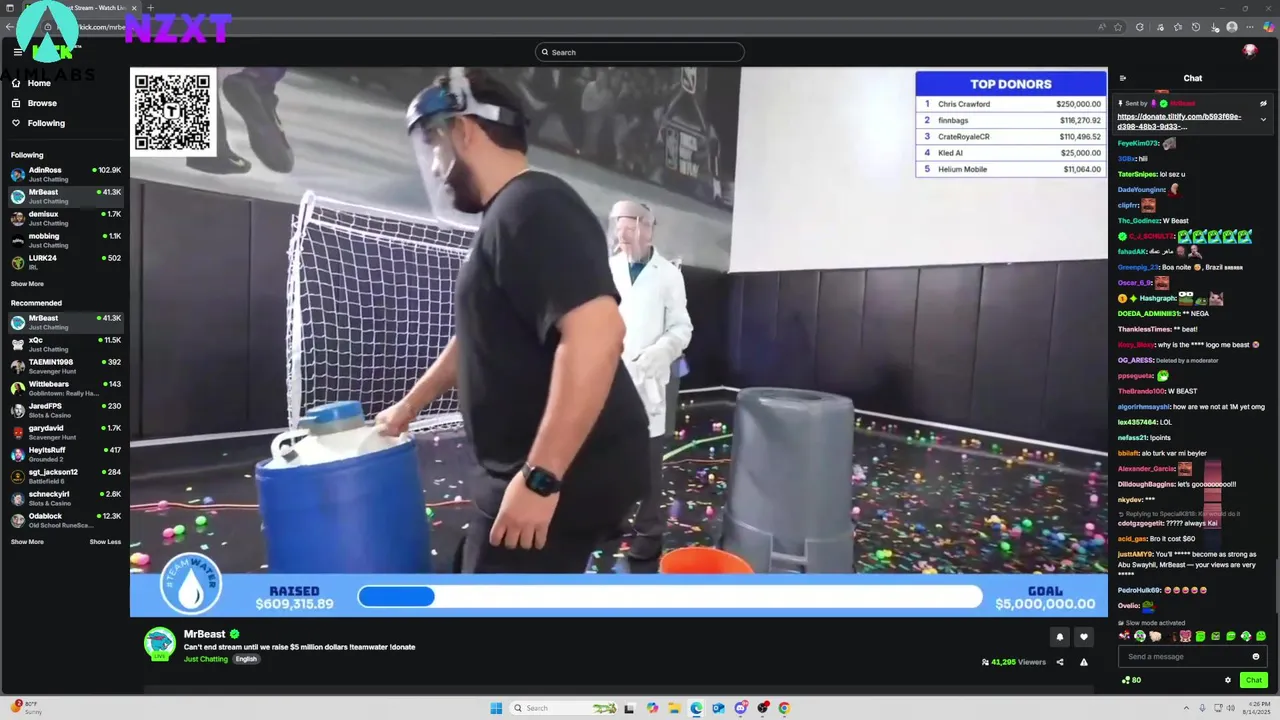Open taskbar volume control icon
1280x720 pixels.
[x=1231, y=708]
